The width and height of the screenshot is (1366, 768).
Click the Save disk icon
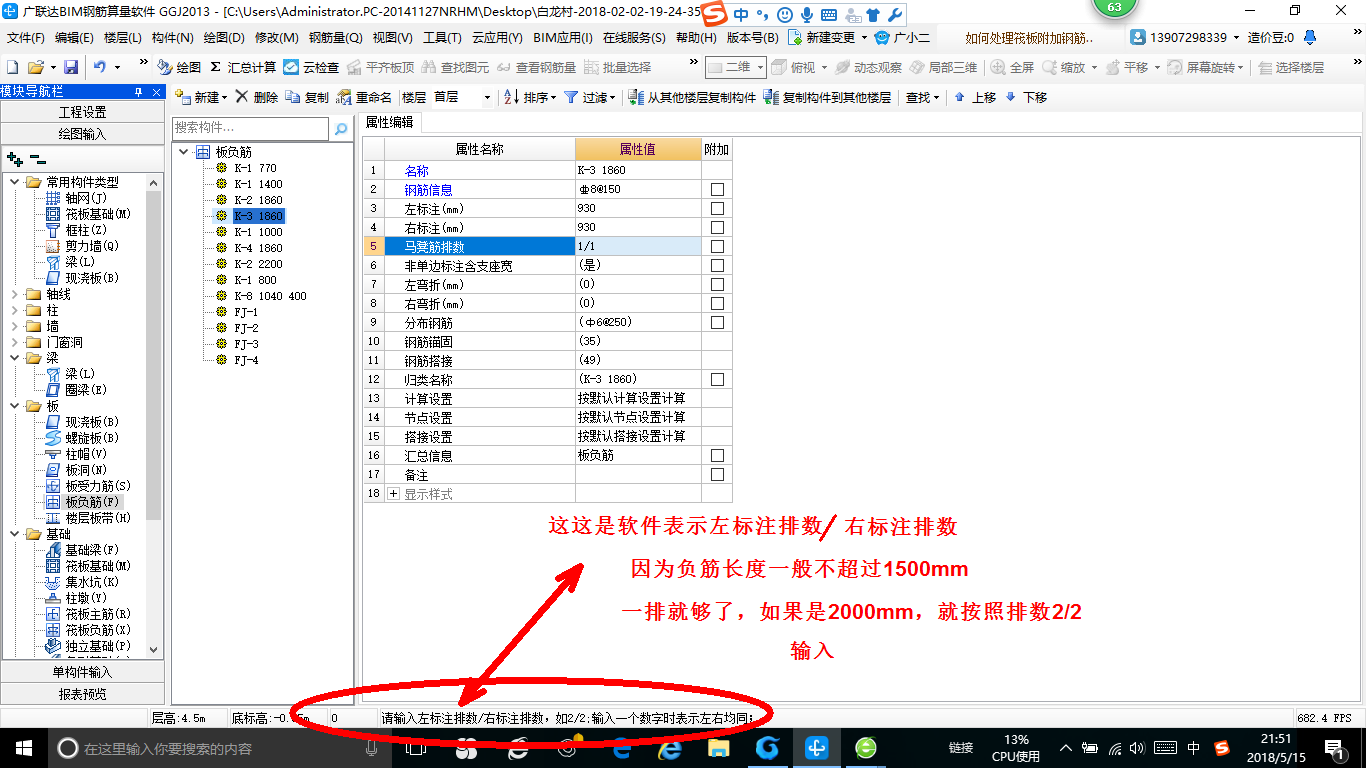coord(71,67)
